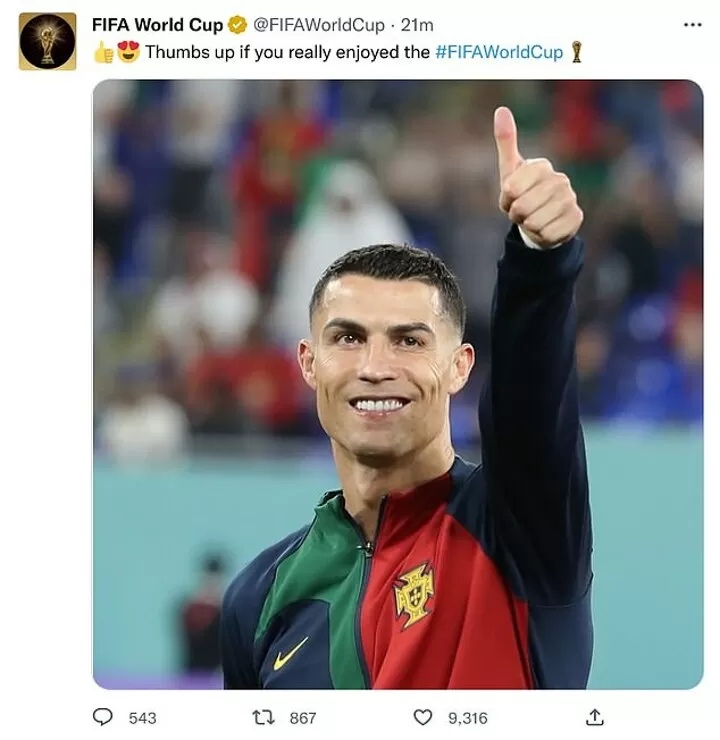Click the Portugal crest on the jacket

(x=414, y=596)
